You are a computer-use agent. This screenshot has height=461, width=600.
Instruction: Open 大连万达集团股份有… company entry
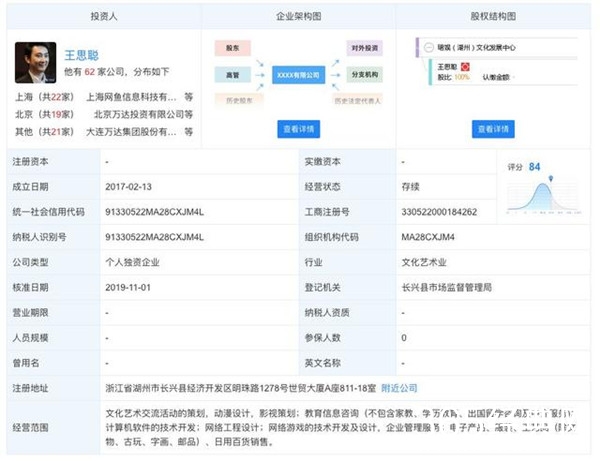(131, 132)
